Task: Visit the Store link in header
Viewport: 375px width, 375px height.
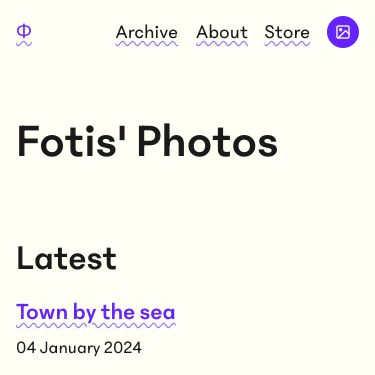Action: tap(287, 33)
